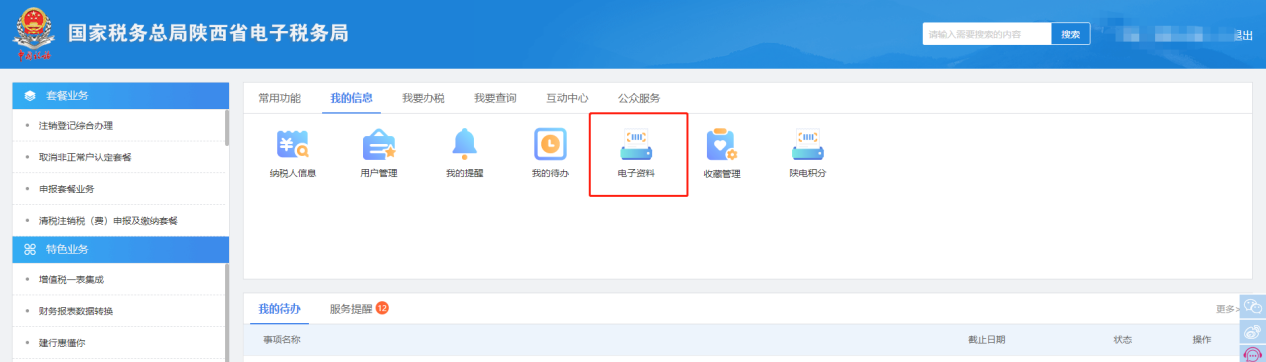Open 我的待办 clock icon
This screenshot has width=1266, height=362.
point(550,145)
